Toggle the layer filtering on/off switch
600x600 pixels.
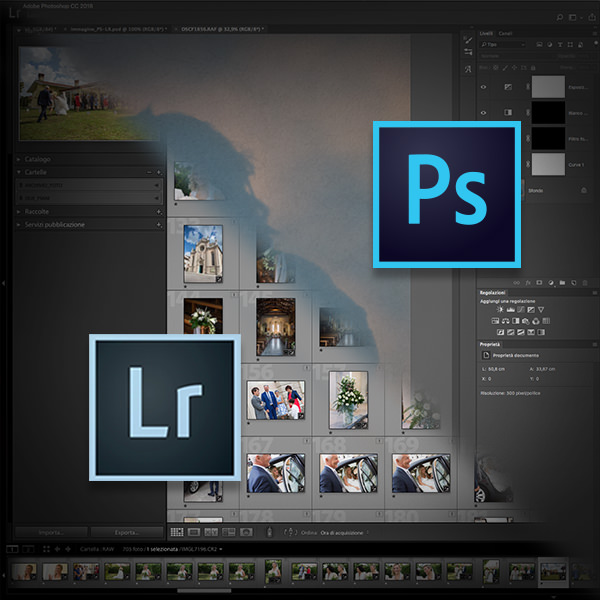point(596,44)
